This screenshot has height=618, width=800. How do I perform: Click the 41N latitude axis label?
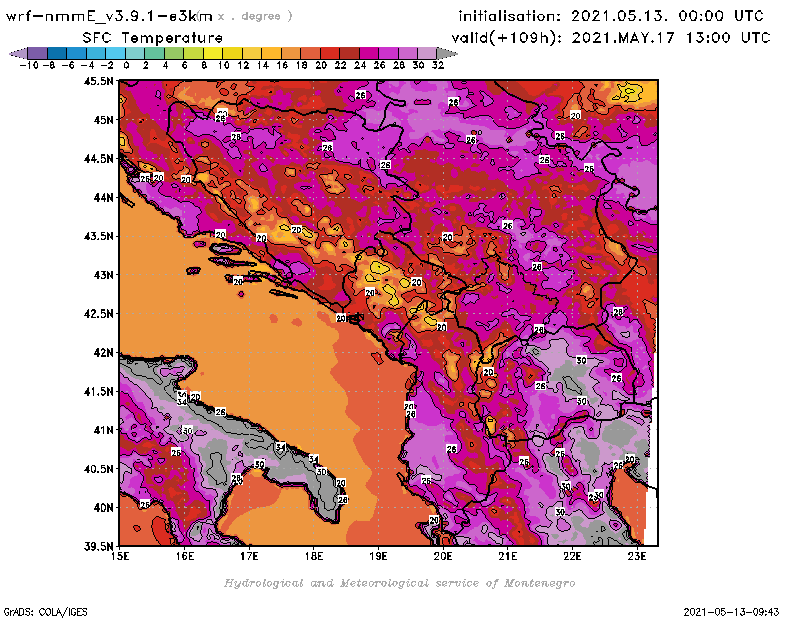pyautogui.click(x=104, y=430)
